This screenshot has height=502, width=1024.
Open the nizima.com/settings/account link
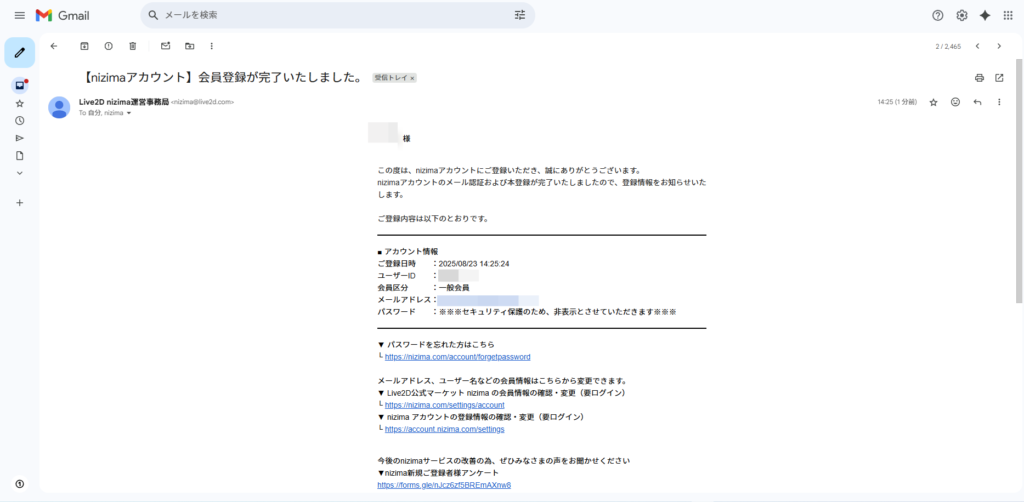(444, 405)
